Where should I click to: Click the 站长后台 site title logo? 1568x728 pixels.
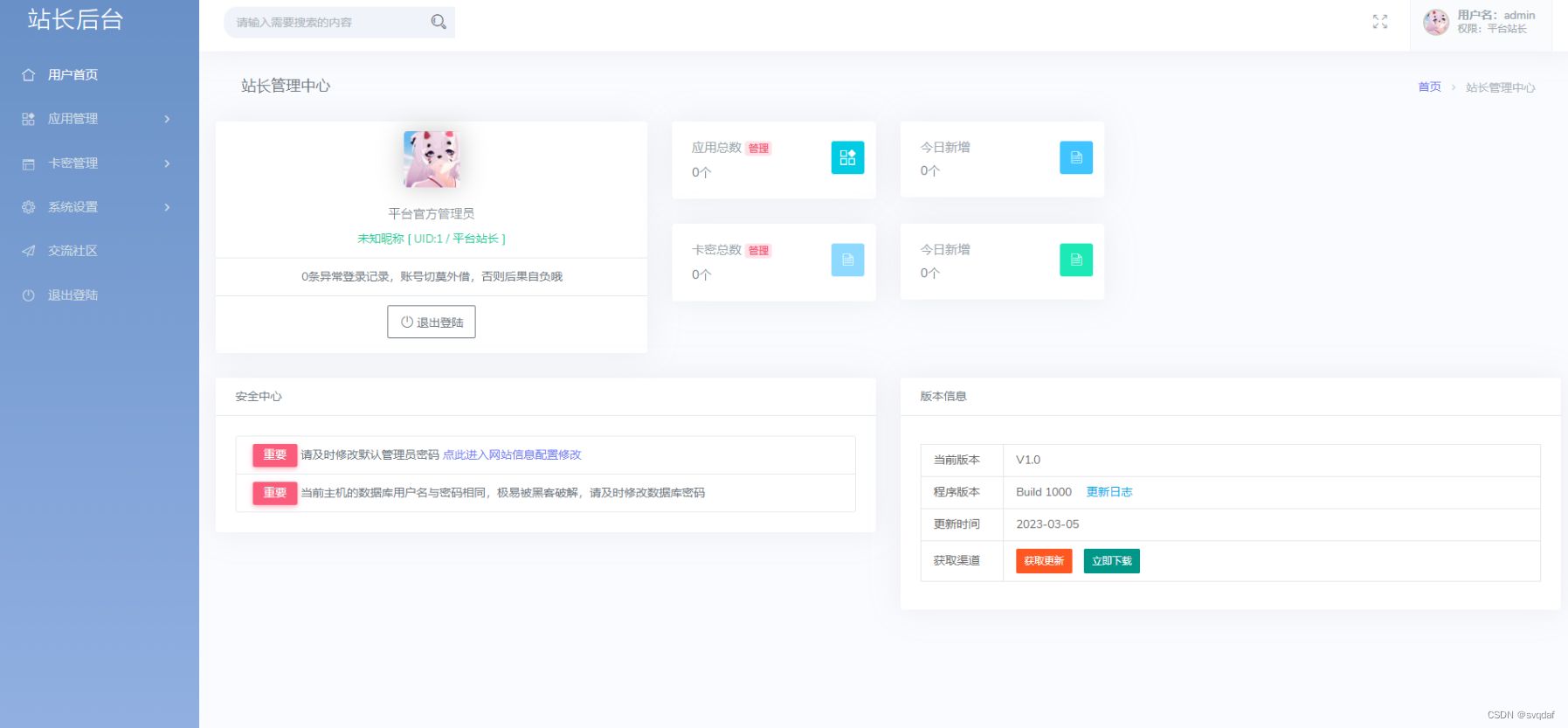pos(75,19)
